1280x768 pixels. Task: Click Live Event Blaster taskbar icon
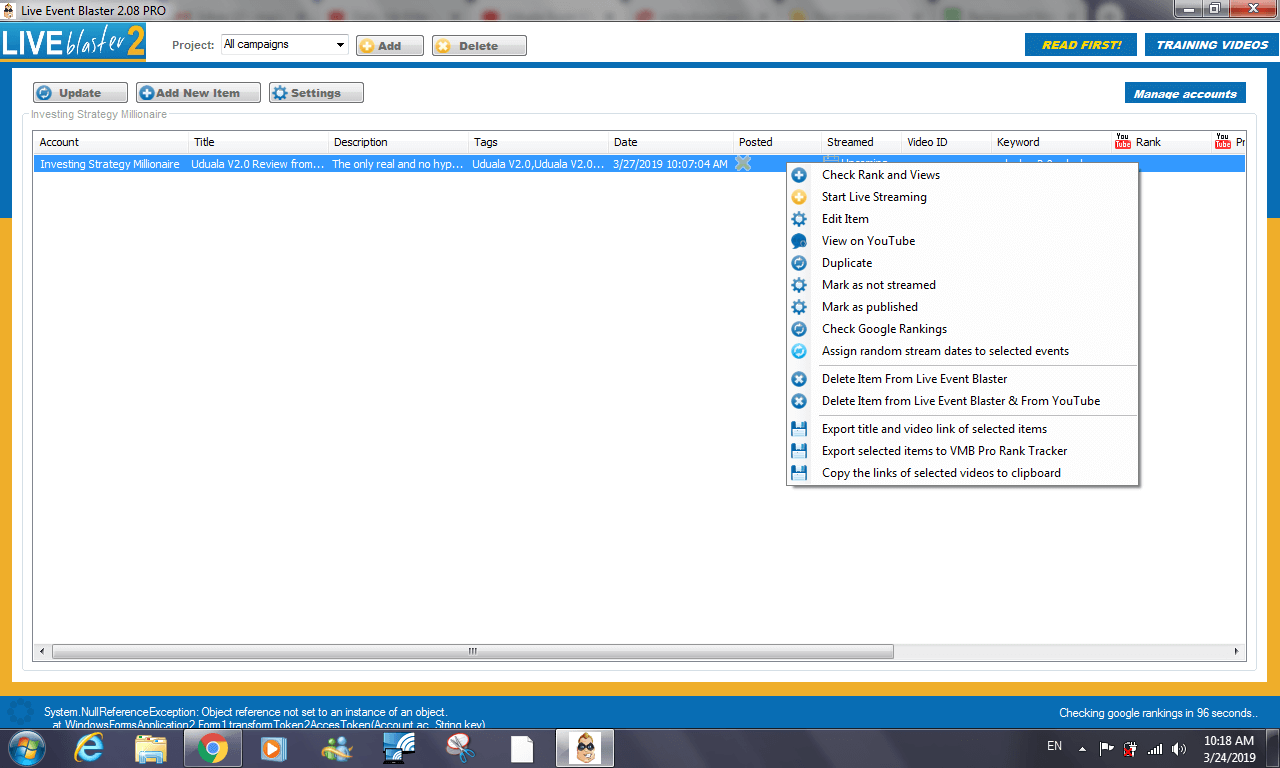(586, 748)
